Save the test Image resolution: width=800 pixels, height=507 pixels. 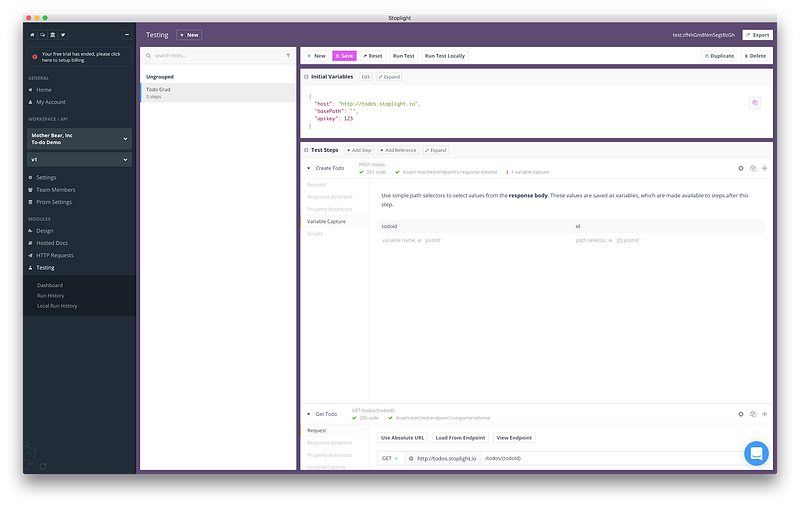344,56
